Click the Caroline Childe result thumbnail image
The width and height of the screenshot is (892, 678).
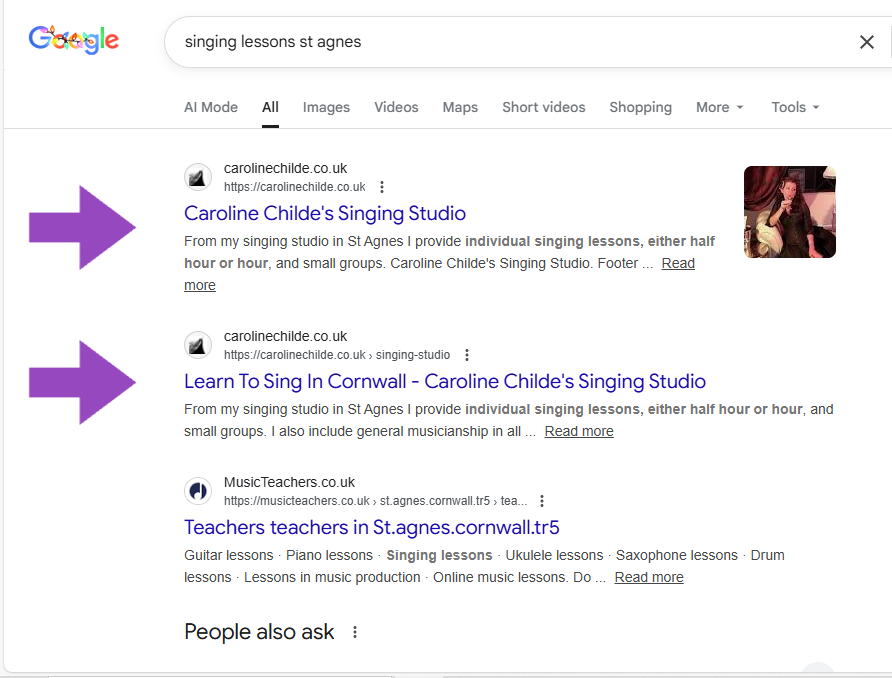pos(789,212)
